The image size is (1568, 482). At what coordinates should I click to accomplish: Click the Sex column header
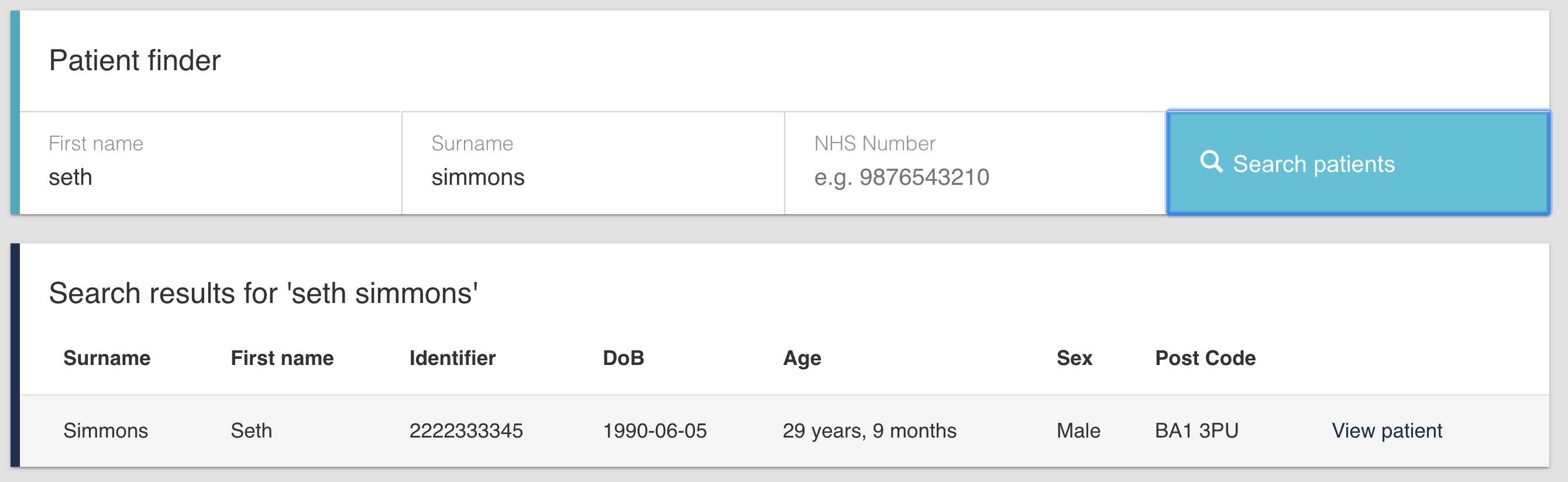pos(1074,358)
